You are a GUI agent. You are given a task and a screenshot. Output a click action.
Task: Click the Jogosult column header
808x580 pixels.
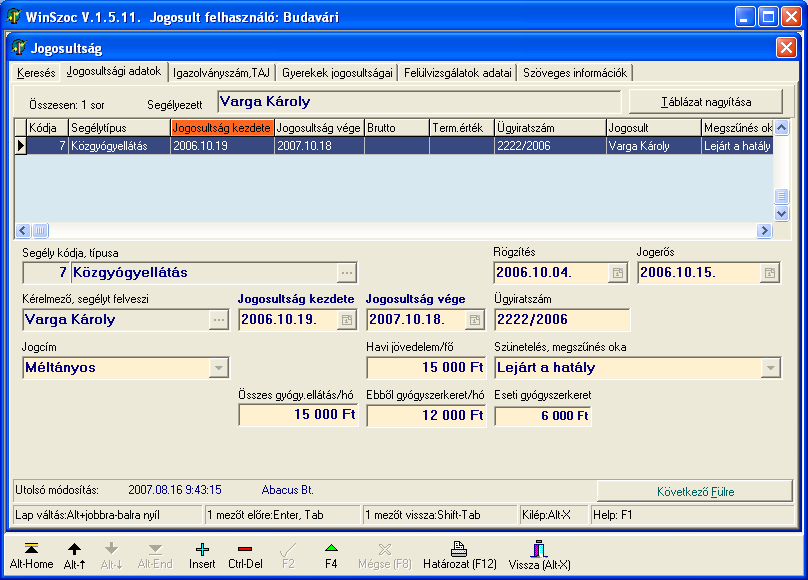click(653, 128)
